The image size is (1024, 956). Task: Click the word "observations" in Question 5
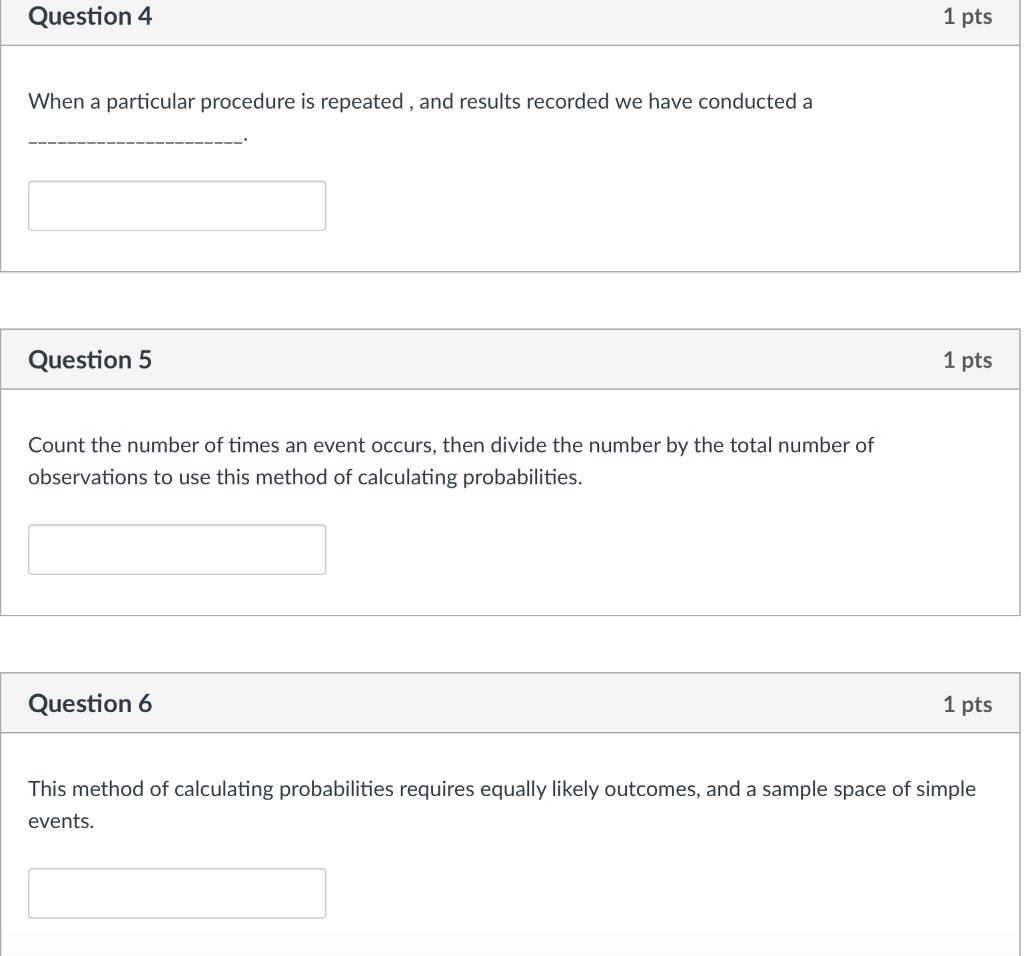(87, 478)
